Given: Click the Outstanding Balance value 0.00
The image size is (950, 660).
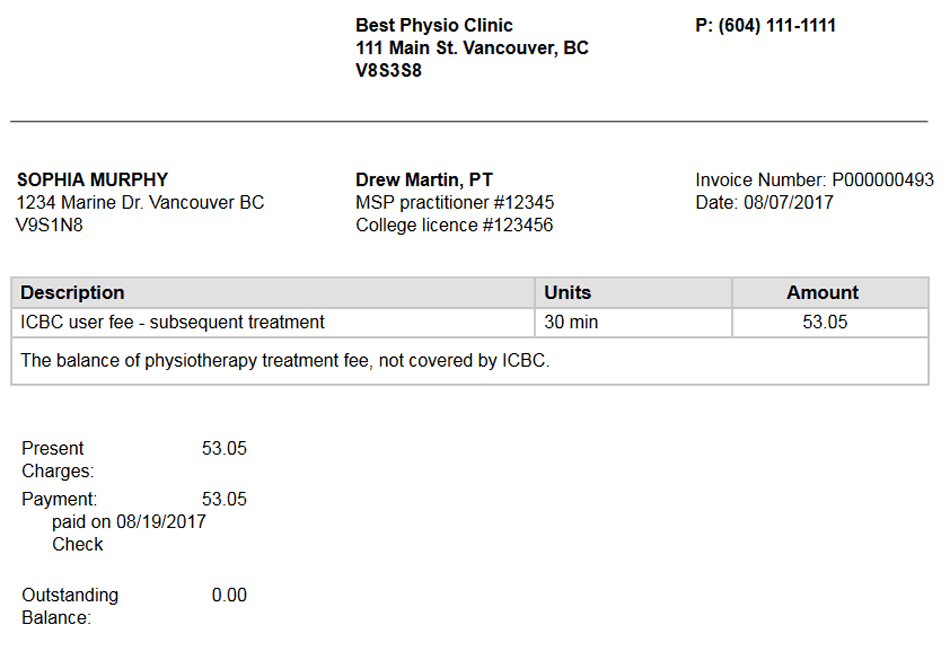Looking at the screenshot, I should tap(229, 595).
